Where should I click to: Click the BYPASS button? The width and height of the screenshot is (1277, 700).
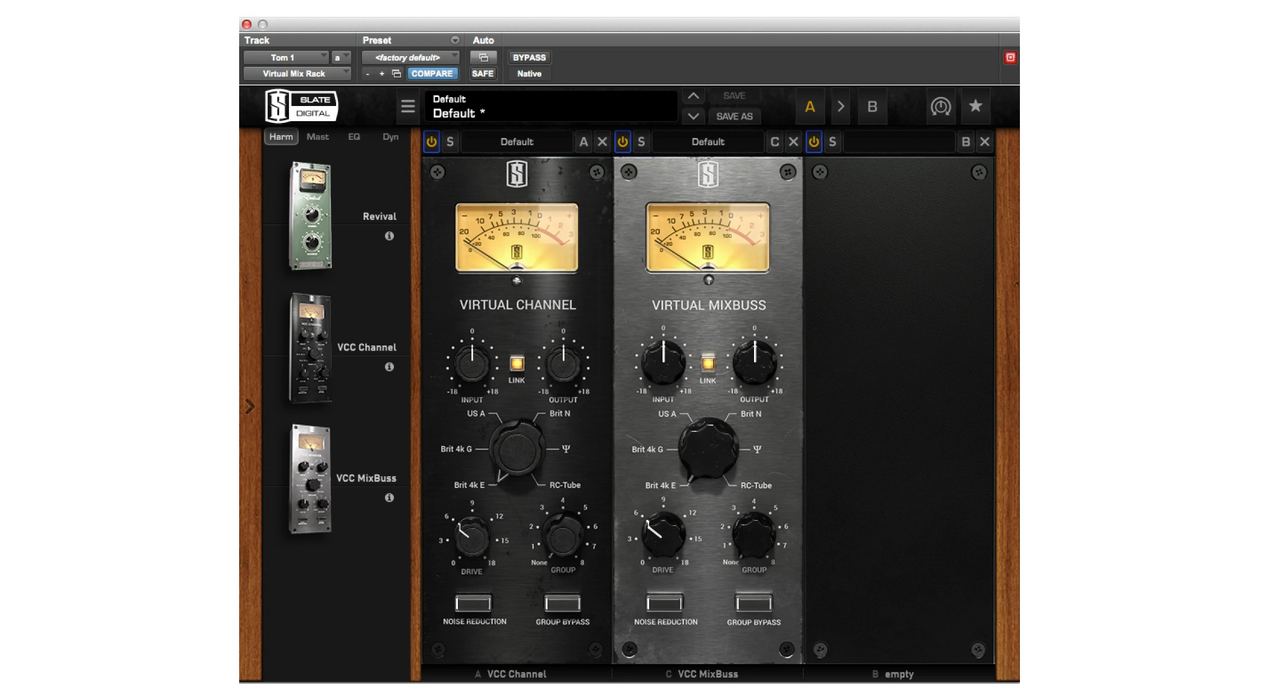click(x=529, y=58)
